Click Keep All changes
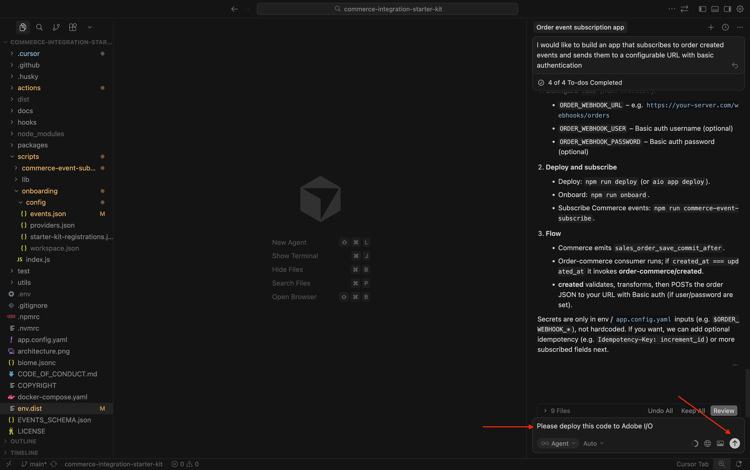Image resolution: width=750 pixels, height=470 pixels. [x=693, y=411]
